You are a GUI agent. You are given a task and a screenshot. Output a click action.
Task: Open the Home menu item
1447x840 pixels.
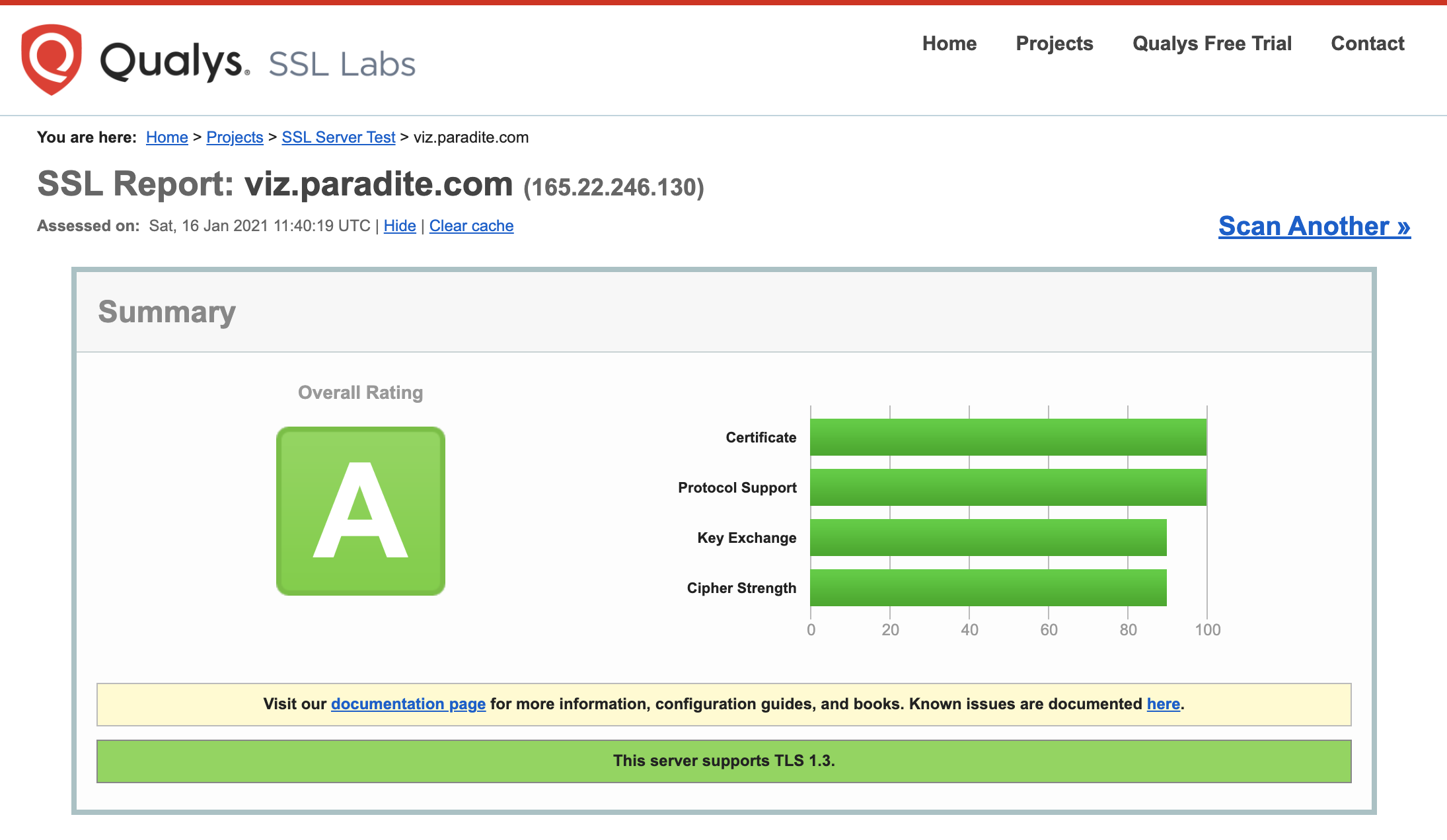(x=949, y=44)
